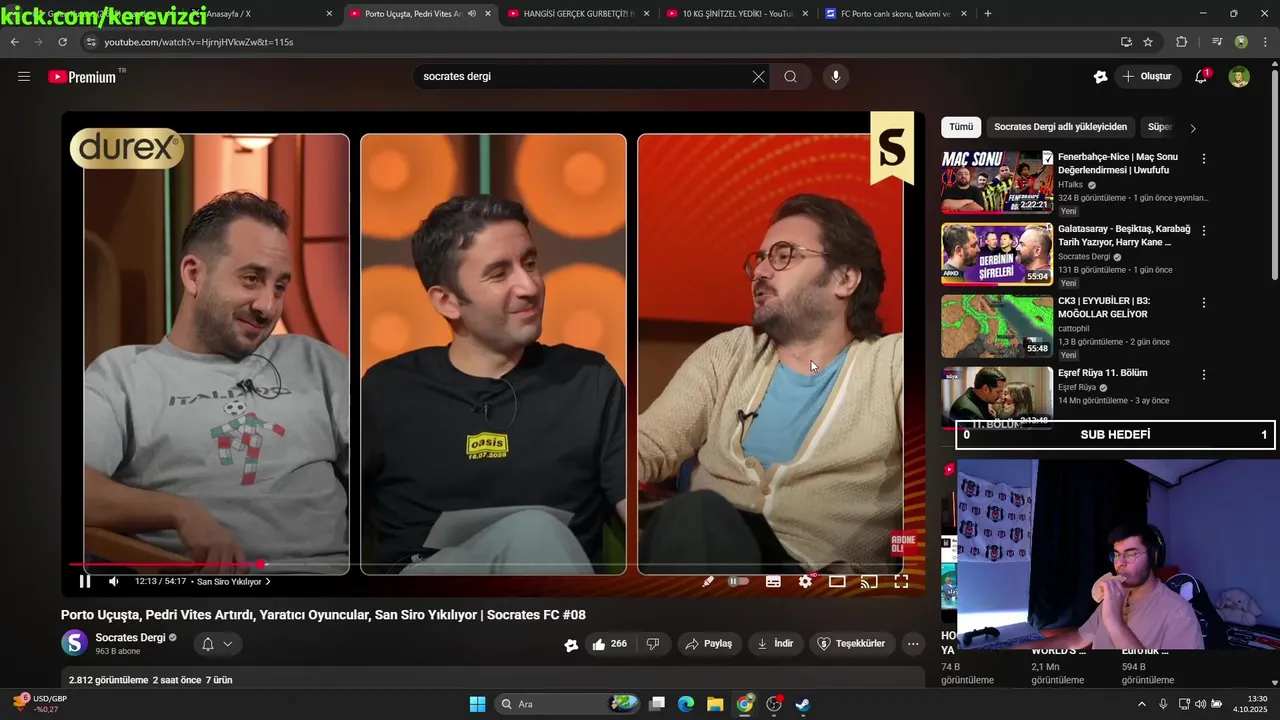The width and height of the screenshot is (1280, 720).
Task: Dislike the video
Action: click(x=653, y=644)
